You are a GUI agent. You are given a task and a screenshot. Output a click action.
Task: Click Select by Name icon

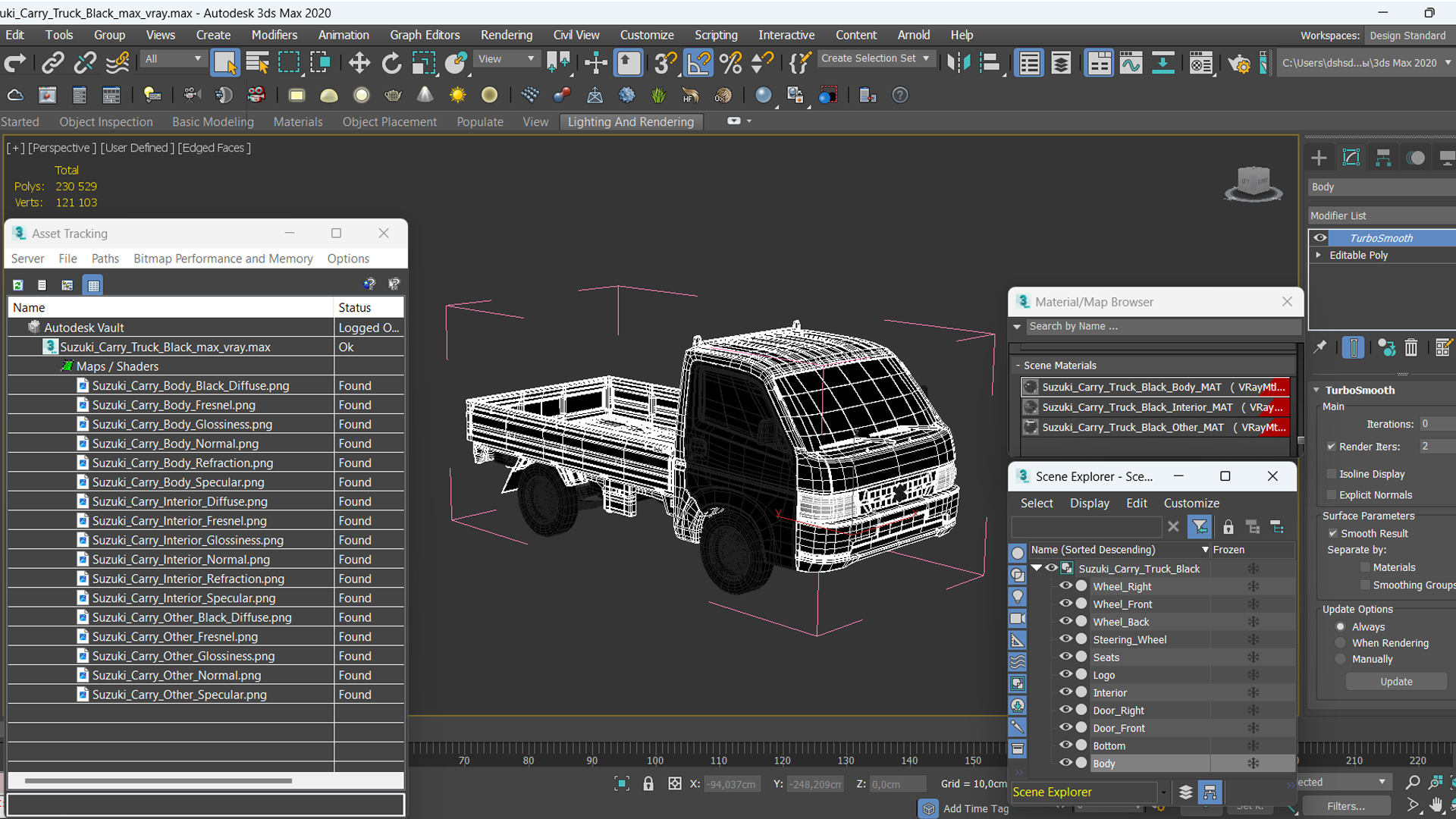tap(257, 63)
